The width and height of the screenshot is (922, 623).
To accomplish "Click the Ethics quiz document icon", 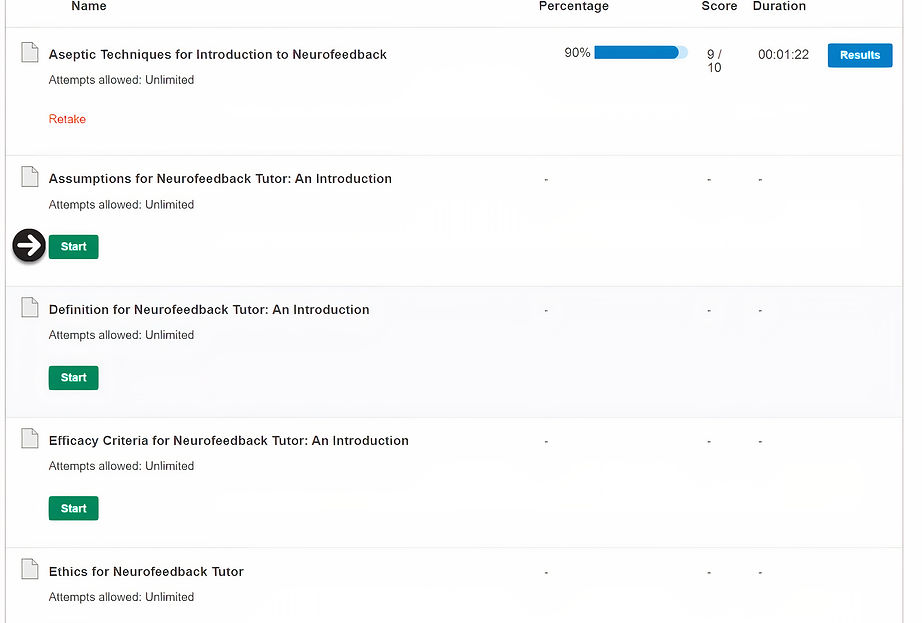I will point(30,570).
